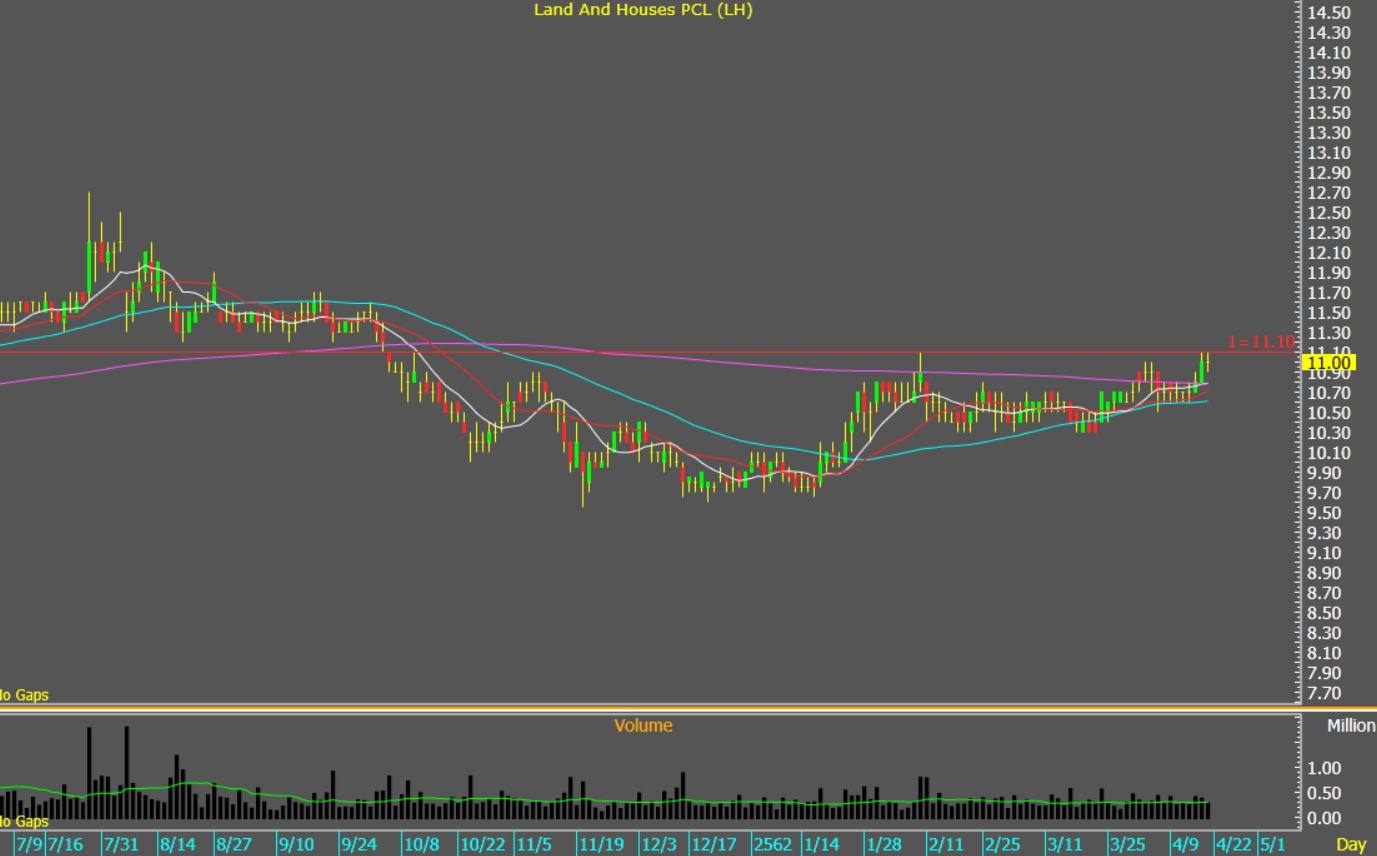Click the 13.90 price axis label
Screen dimensions: 1377x856
click(x=1330, y=73)
